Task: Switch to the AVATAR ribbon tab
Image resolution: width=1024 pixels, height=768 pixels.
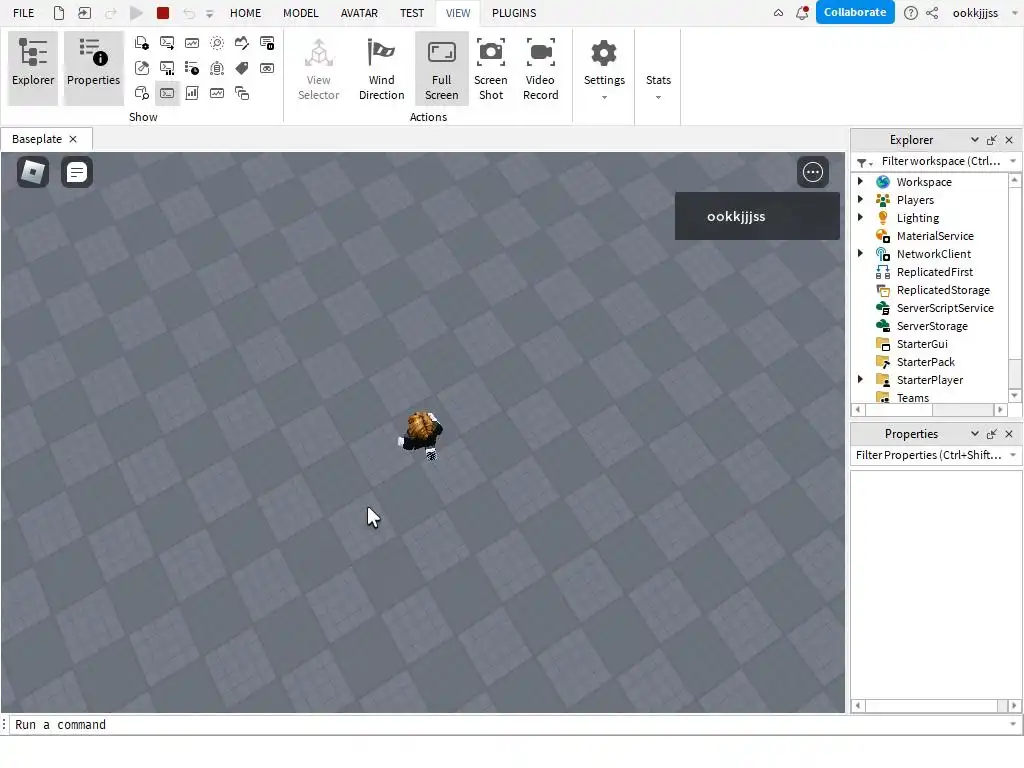Action: click(359, 13)
